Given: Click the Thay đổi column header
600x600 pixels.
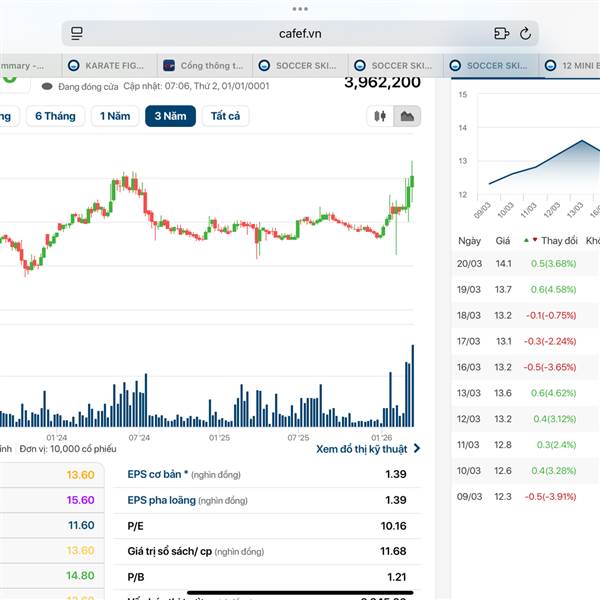Looking at the screenshot, I should 559,241.
